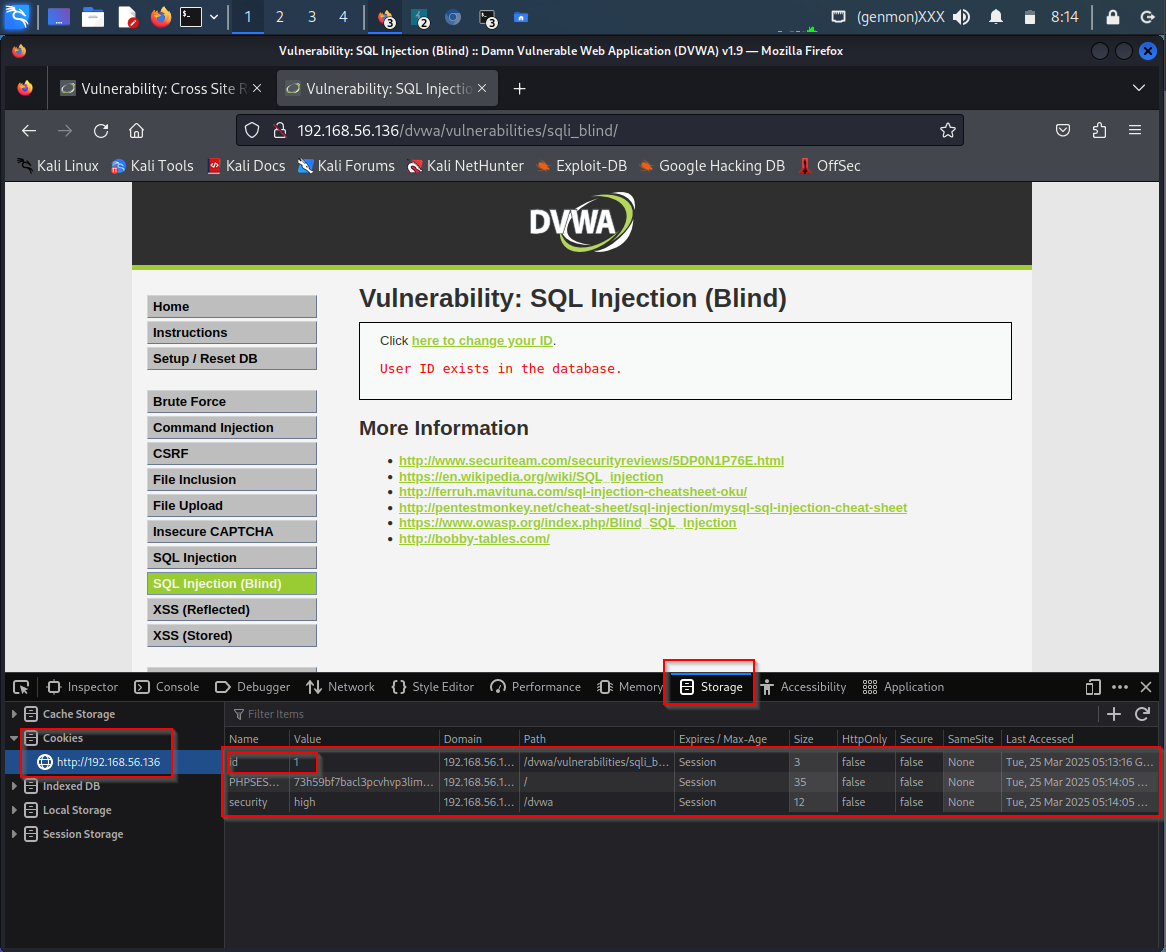Open the Command Injection page
This screenshot has height=952, width=1166.
[x=231, y=428]
